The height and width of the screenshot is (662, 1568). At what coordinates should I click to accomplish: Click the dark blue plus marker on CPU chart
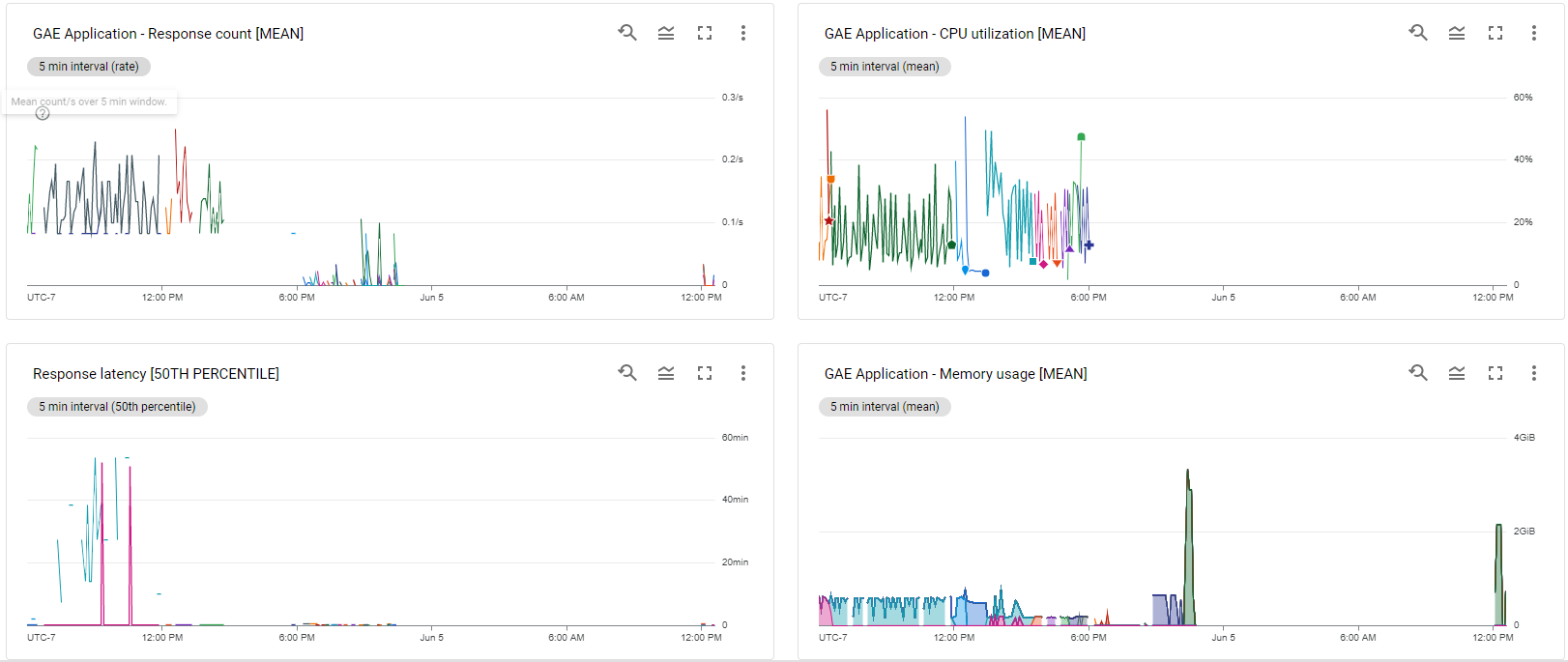(1089, 245)
